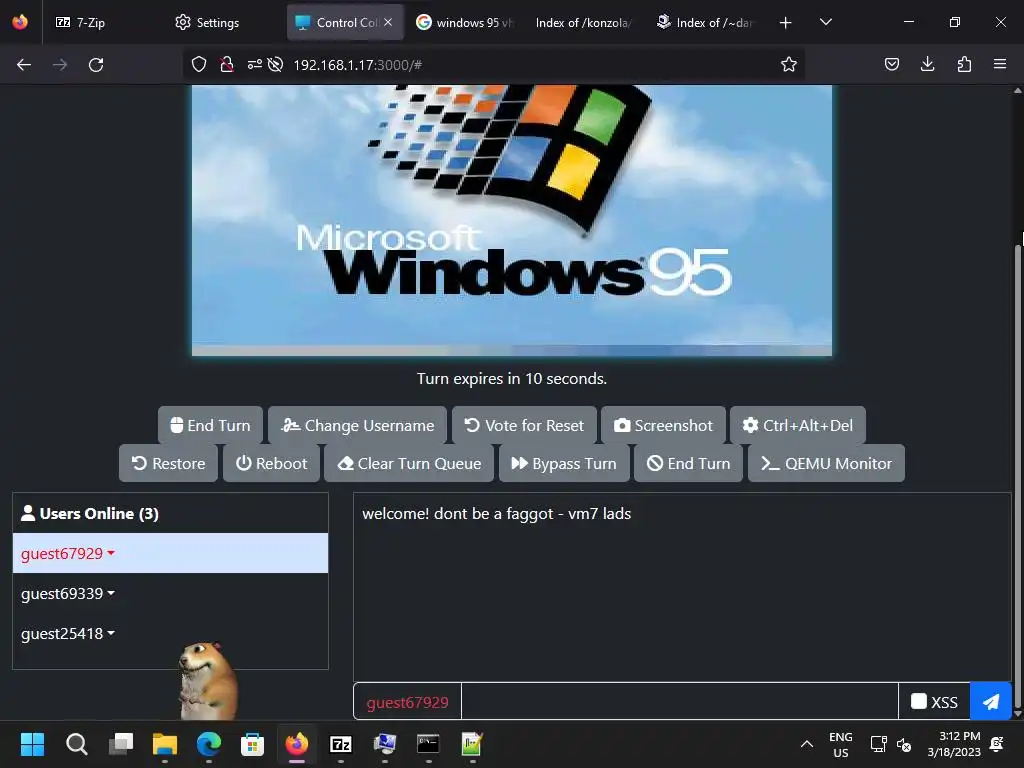Screen dimensions: 1024x768
Task: Click the autoplay blocked icon in address bar
Action: [276, 65]
